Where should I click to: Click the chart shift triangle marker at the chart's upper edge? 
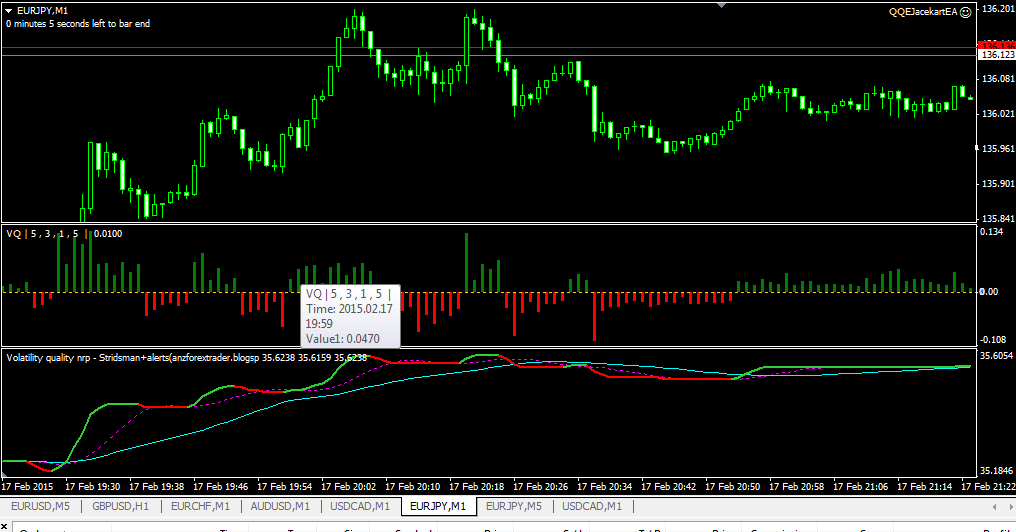click(722, 5)
